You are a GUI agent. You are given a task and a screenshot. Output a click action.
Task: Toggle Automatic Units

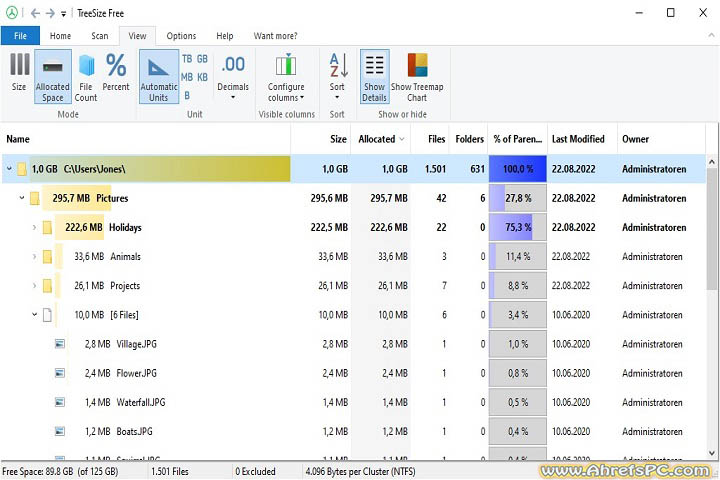[x=159, y=76]
